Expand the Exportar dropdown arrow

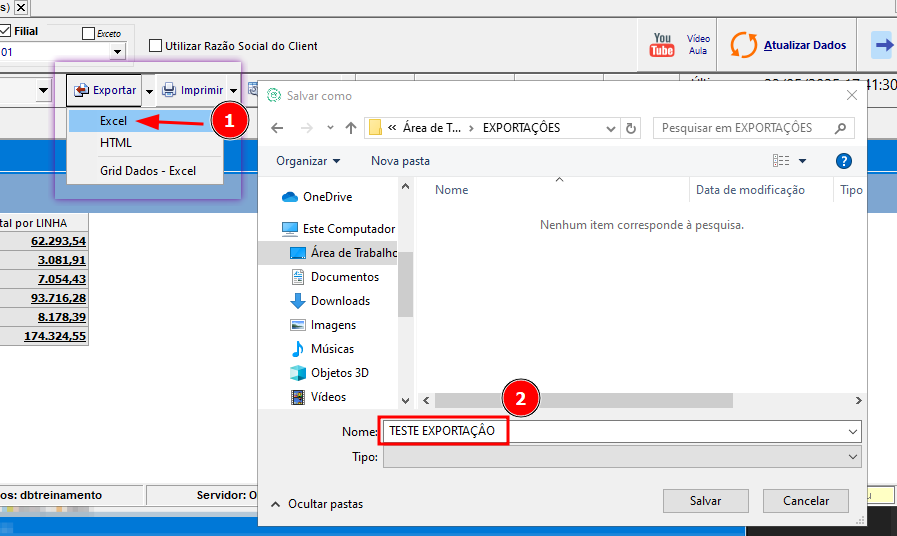tap(149, 90)
